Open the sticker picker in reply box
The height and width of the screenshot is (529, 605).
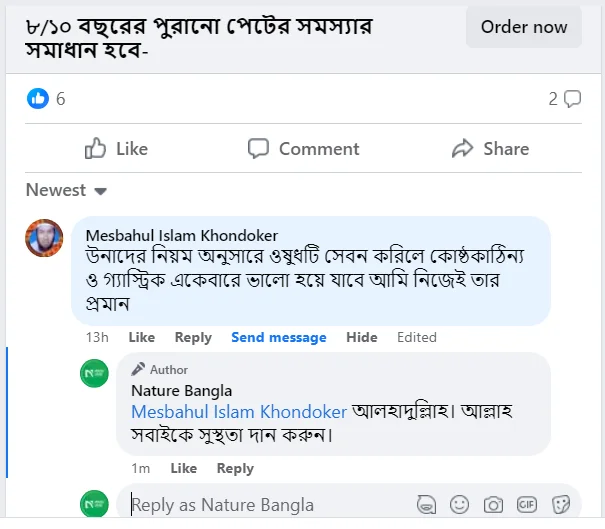point(561,504)
